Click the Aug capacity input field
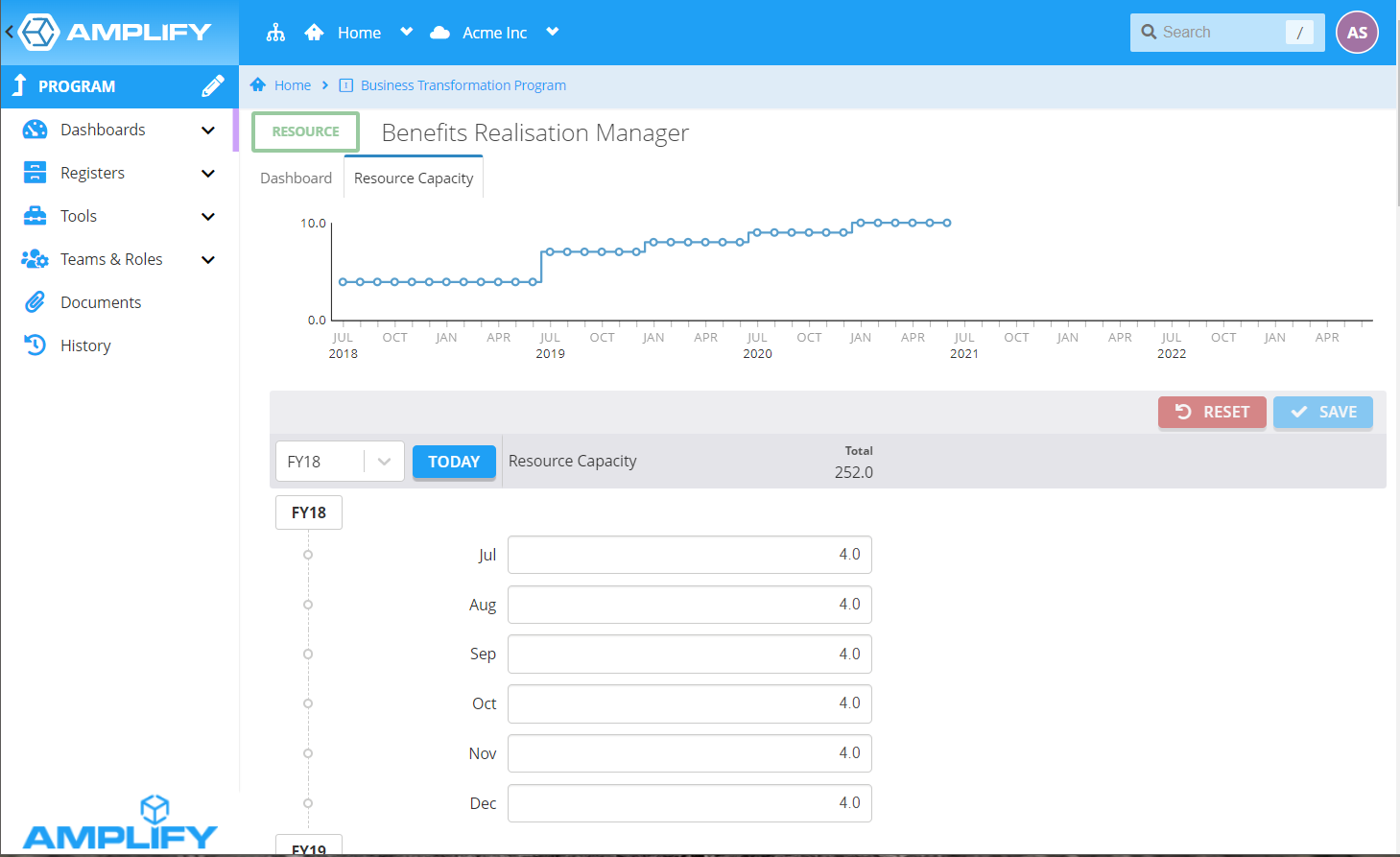This screenshot has width=1400, height=857. tap(690, 605)
